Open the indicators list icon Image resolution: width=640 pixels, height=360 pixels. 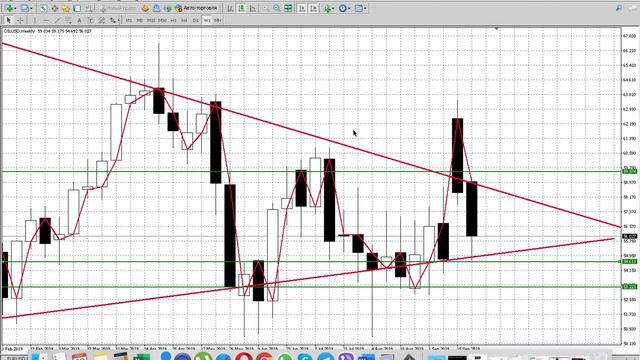327,9
